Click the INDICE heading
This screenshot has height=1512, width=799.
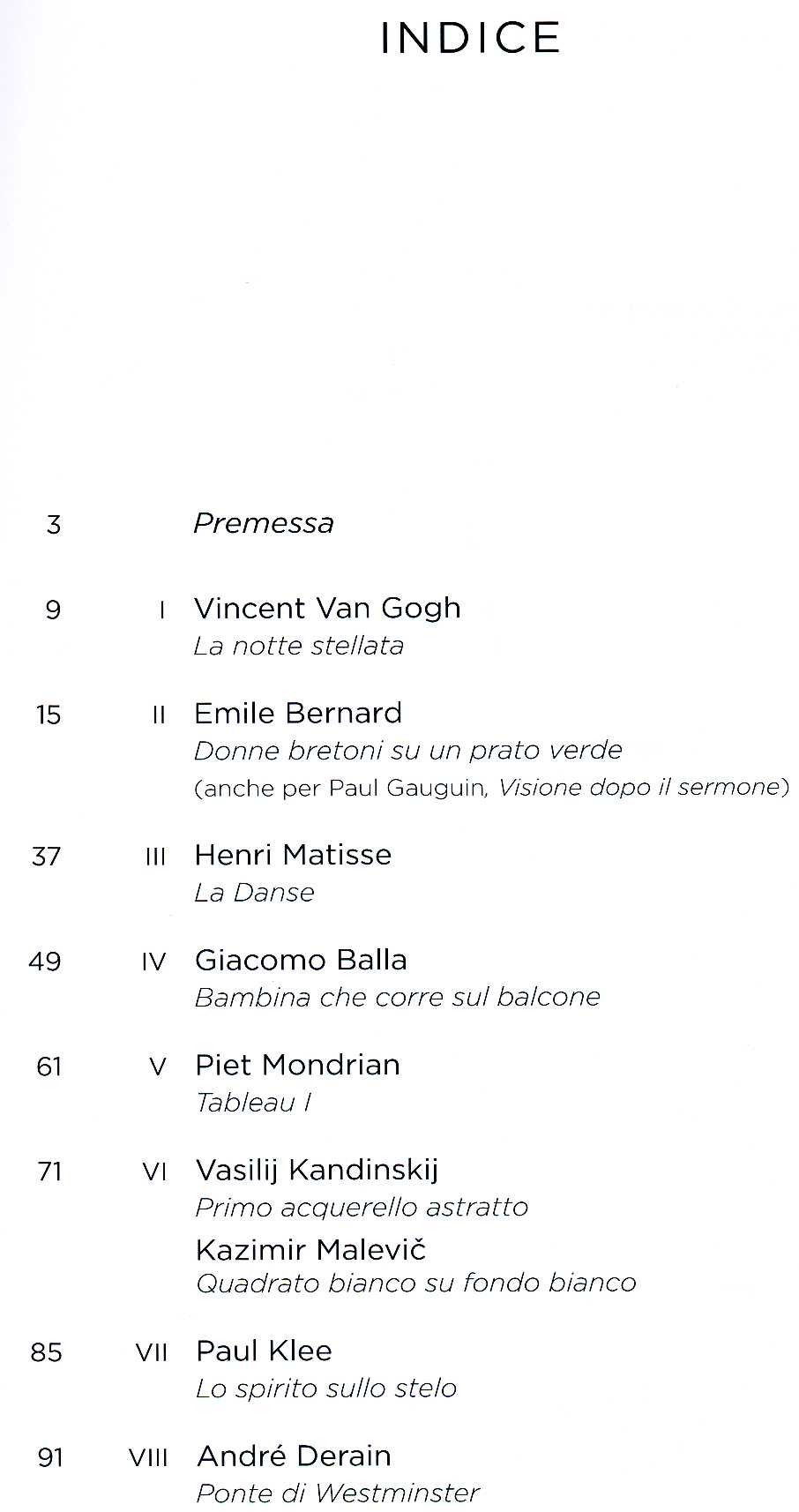(x=470, y=39)
